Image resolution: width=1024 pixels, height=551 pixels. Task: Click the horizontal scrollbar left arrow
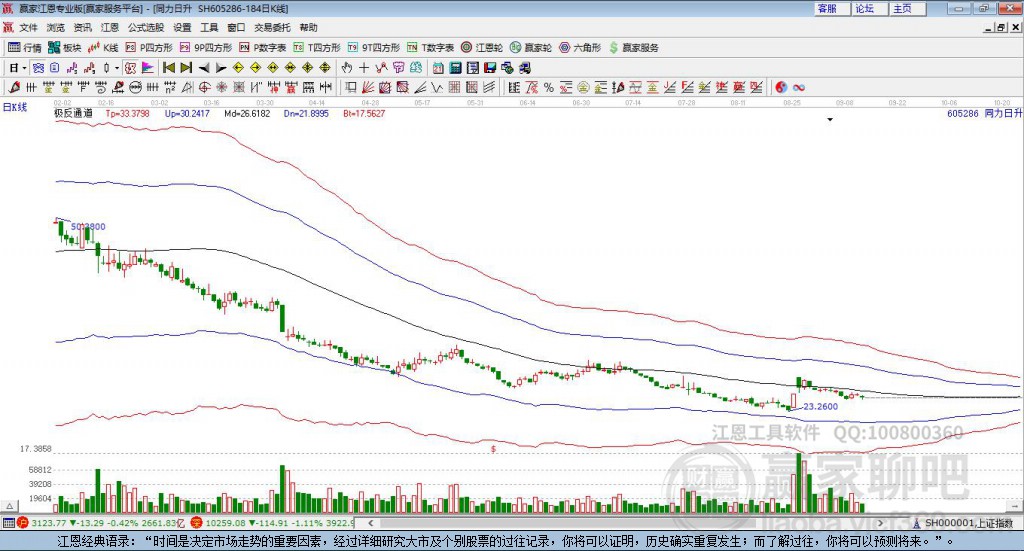370,523
